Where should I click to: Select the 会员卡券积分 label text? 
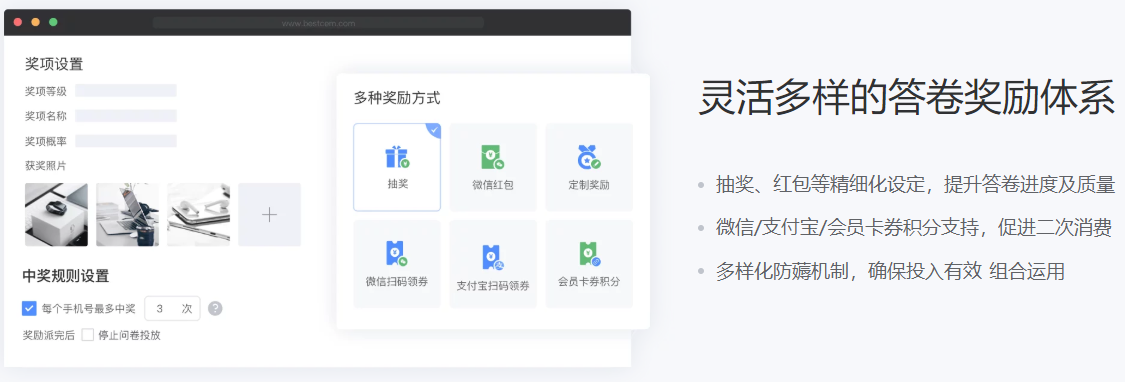[589, 281]
